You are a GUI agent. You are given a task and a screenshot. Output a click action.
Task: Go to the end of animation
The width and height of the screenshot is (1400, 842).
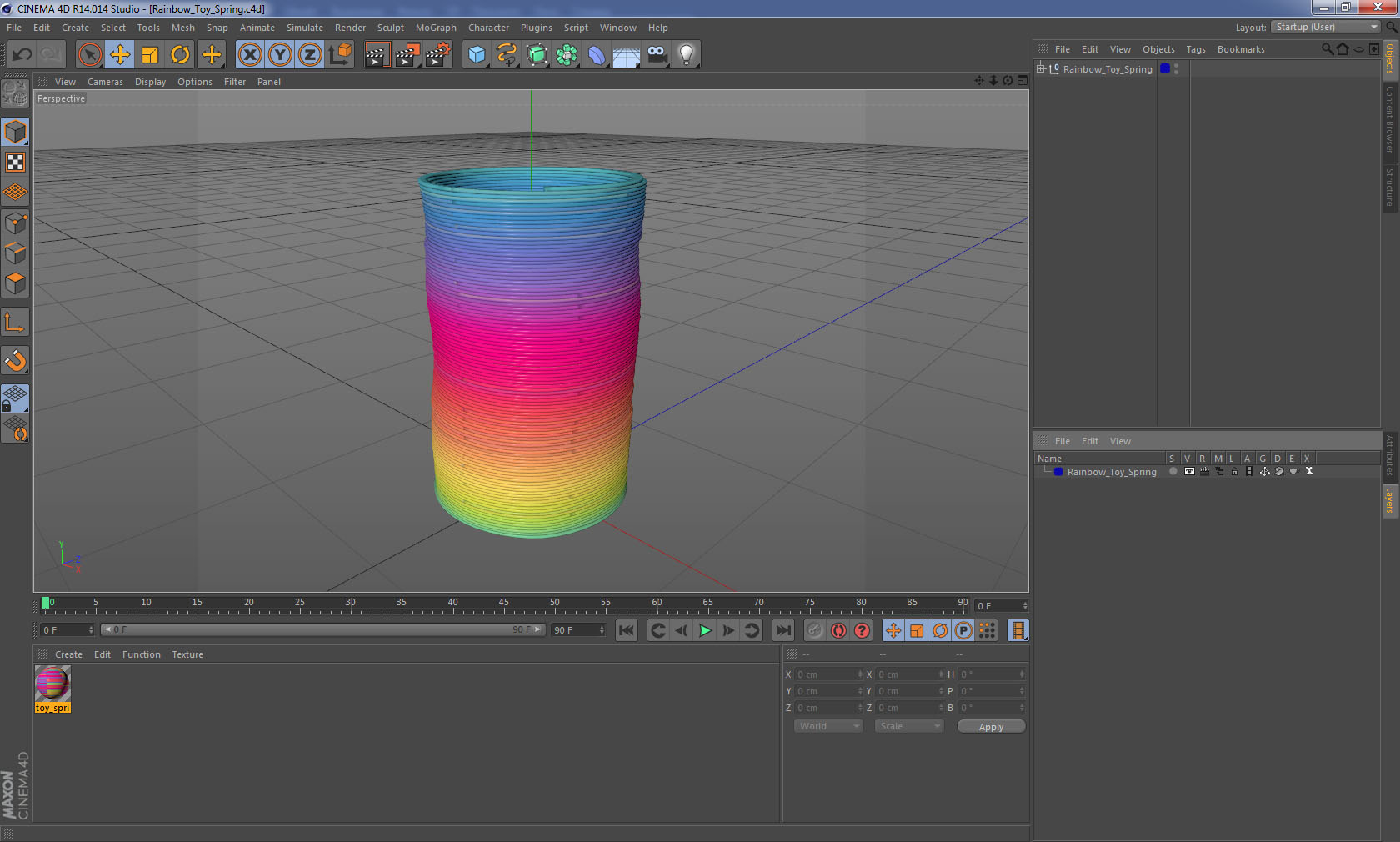783,630
